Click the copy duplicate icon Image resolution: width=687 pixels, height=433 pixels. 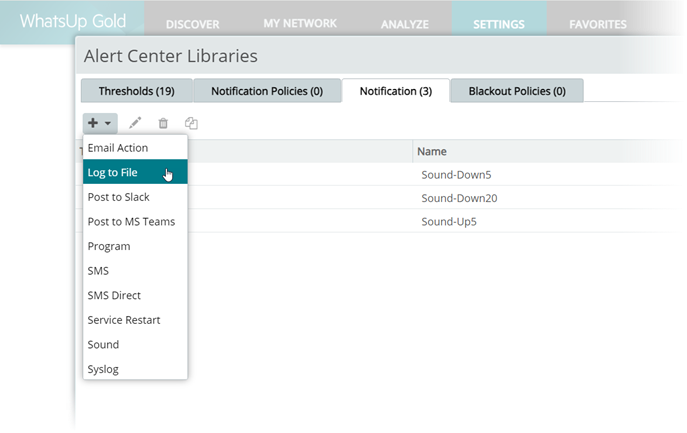tap(191, 123)
